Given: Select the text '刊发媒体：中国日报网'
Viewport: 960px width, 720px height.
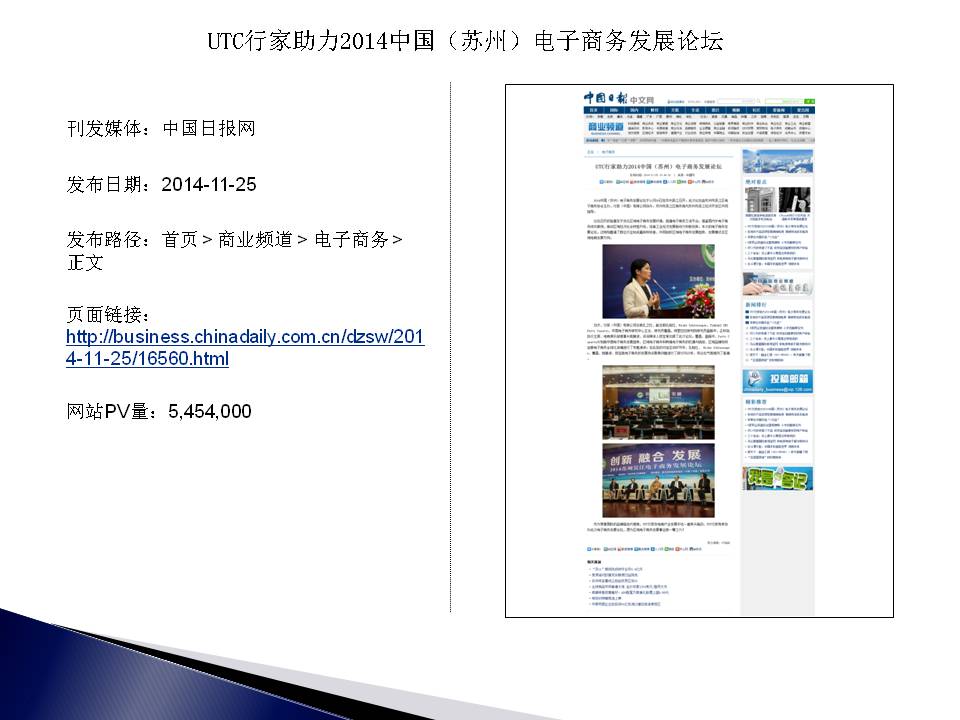Looking at the screenshot, I should coord(161,129).
